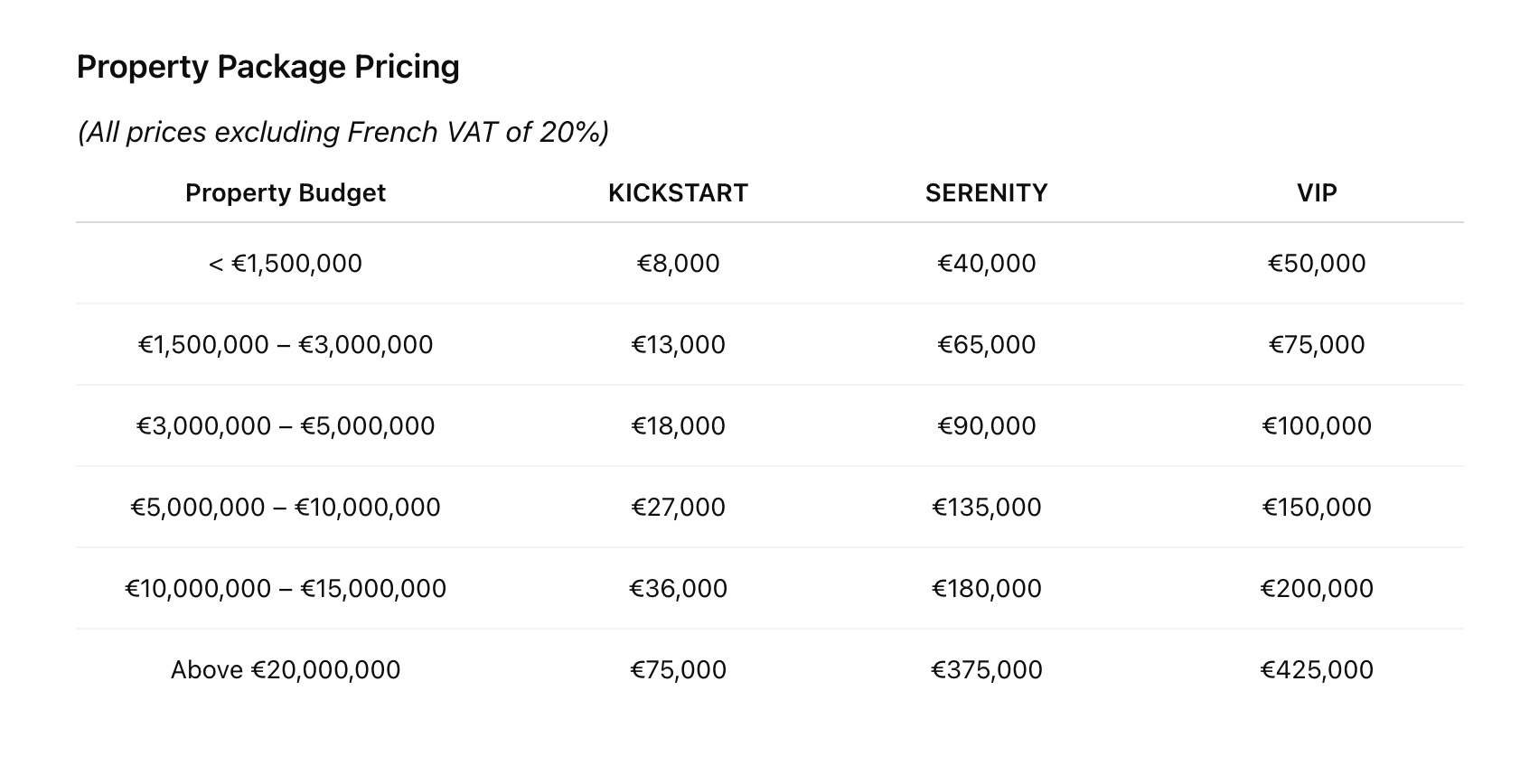1520x784 pixels.
Task: Select the Above €20,000,000 budget cell
Action: coord(286,669)
